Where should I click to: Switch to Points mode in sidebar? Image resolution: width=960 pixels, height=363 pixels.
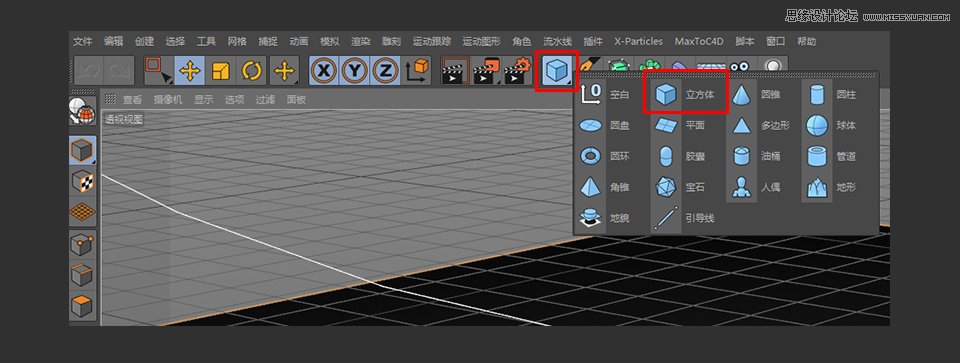82,245
